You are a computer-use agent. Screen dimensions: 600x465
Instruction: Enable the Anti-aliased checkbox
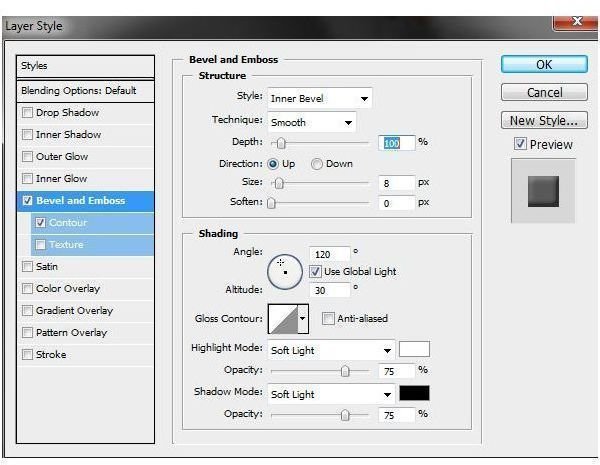coord(328,318)
